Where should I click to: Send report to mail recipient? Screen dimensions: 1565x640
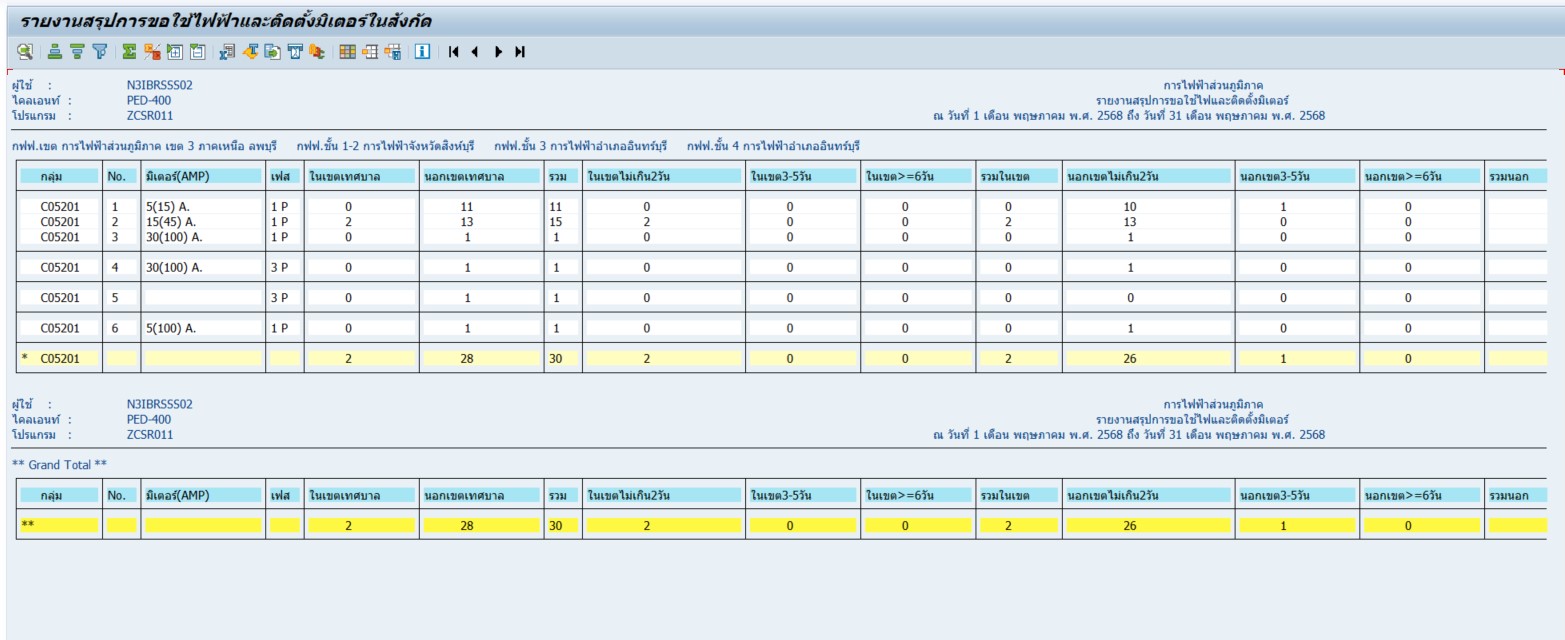pos(295,52)
